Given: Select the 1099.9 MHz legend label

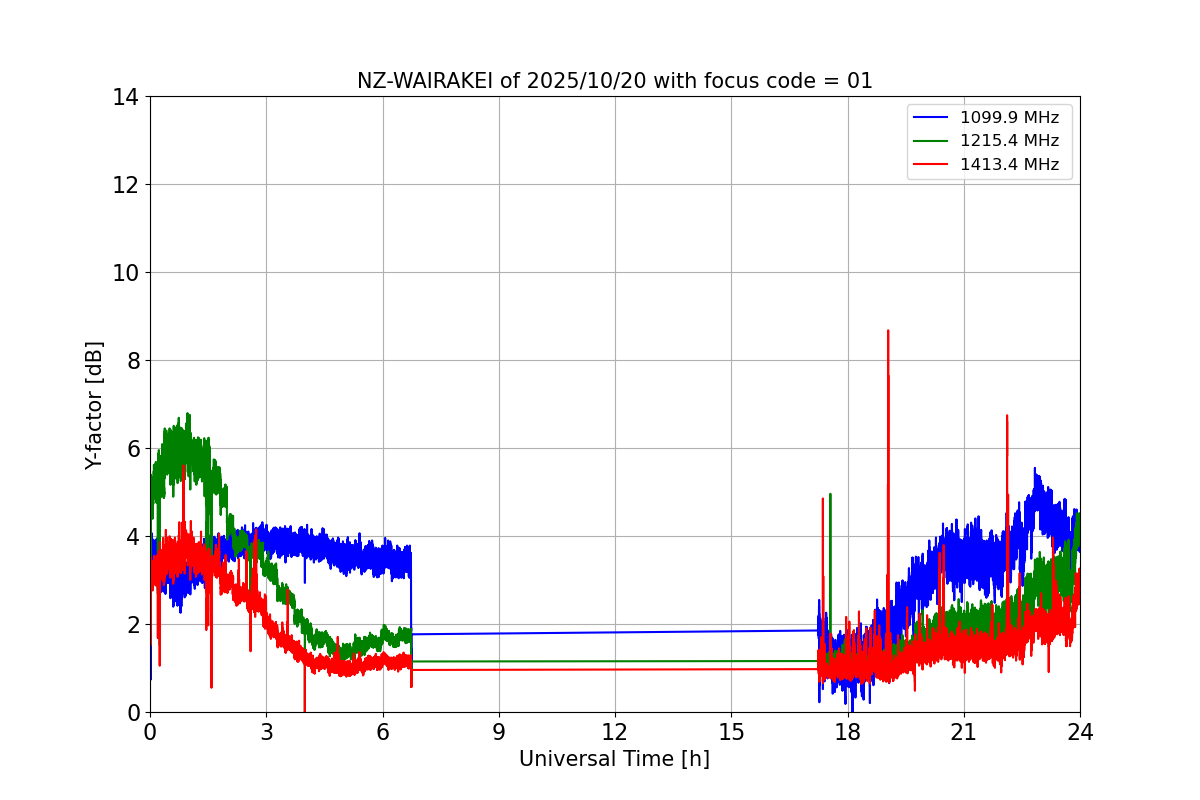Looking at the screenshot, I should (x=1009, y=118).
